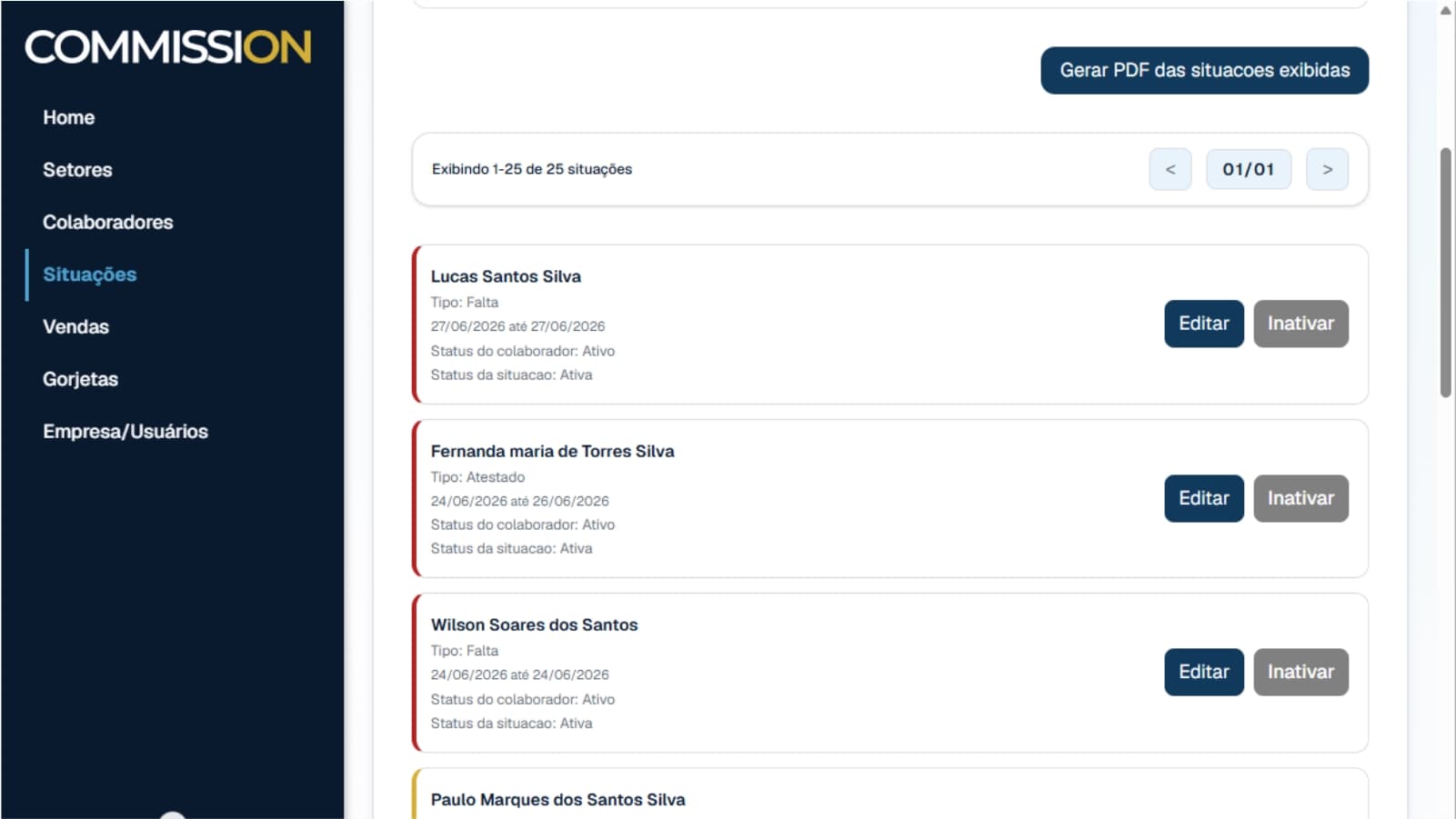Viewport: 1456px width, 819px height.
Task: Click "Tipo: Falta" in Lucas Santos Silva's card
Action: (465, 303)
